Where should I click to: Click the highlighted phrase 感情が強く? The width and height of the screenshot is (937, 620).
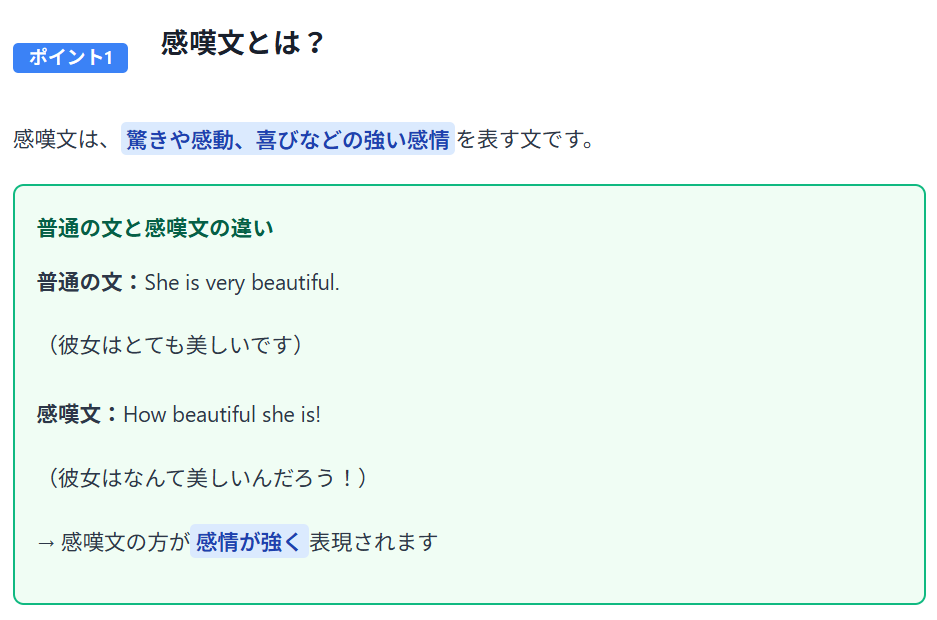pyautogui.click(x=249, y=542)
